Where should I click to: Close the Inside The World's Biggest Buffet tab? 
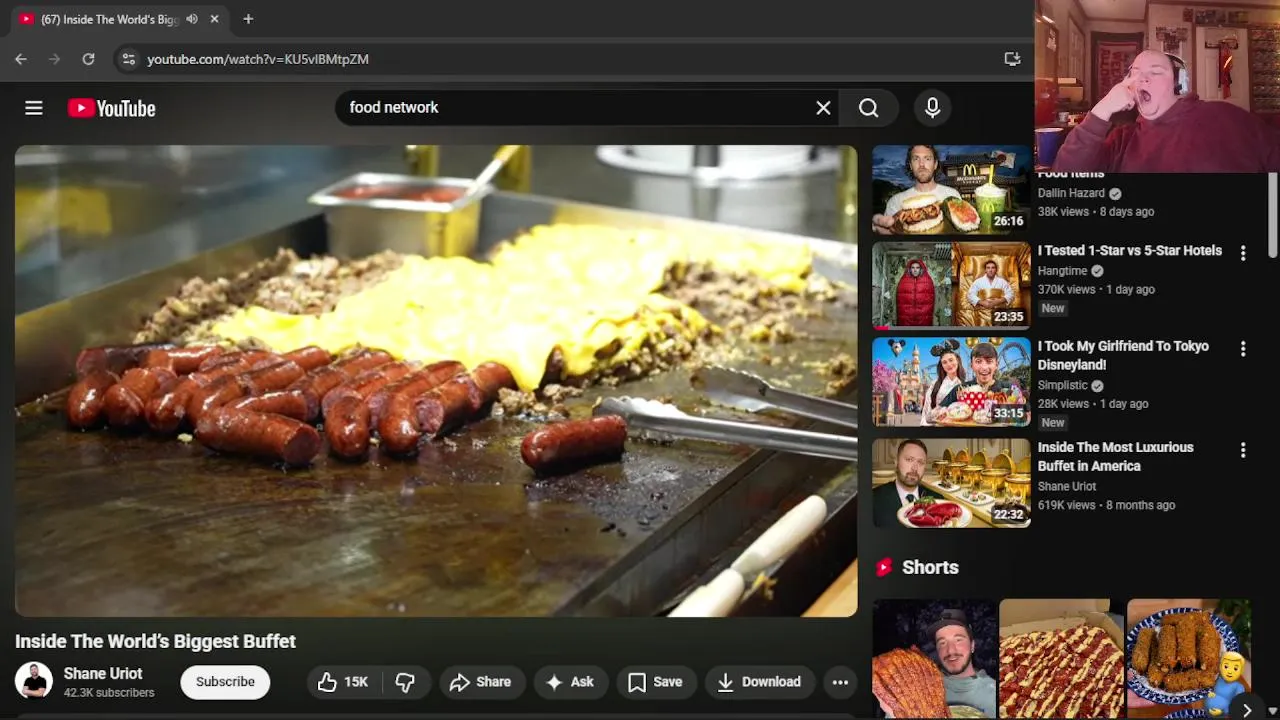pos(214,19)
